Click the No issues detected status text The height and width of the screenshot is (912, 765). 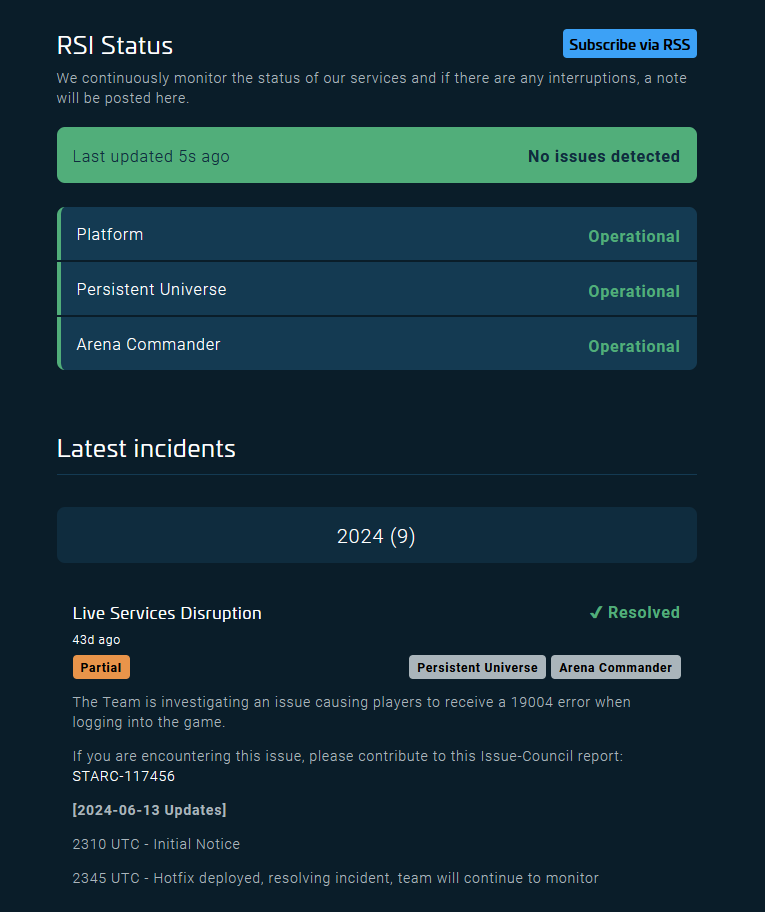603,156
